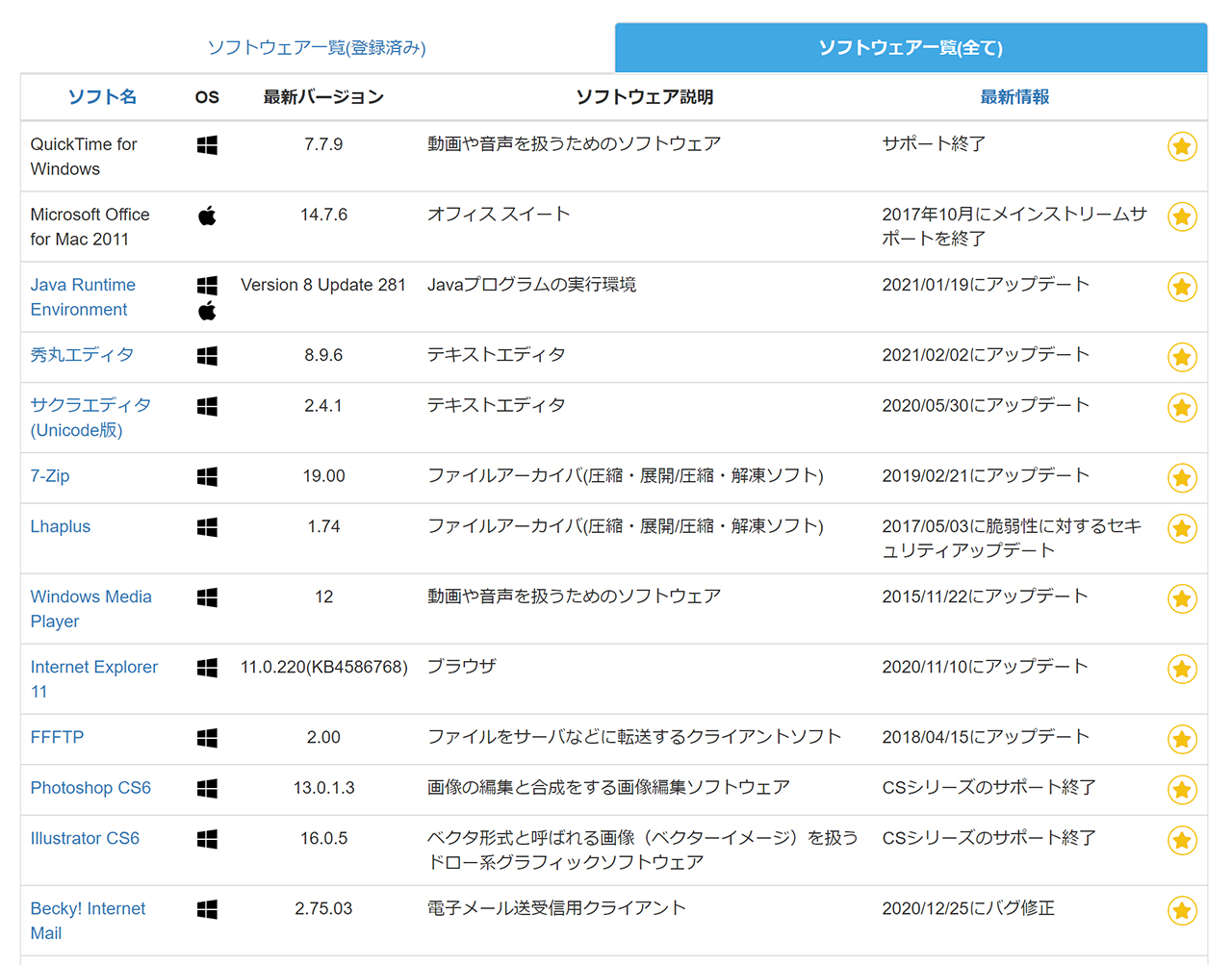Toggle the star for Microsoft Office for Mac 2011

(x=1182, y=216)
